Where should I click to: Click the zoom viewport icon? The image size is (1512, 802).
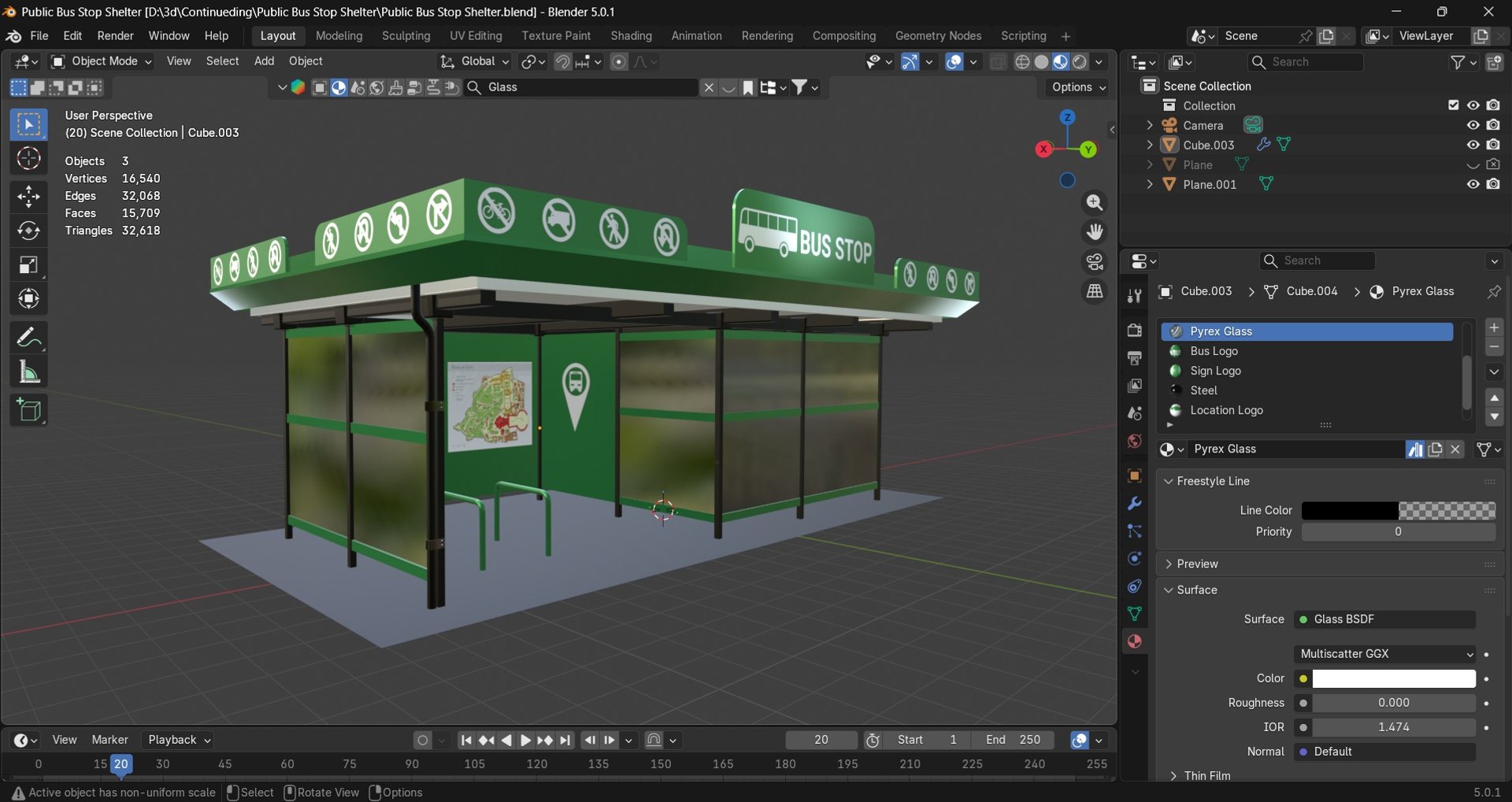[x=1095, y=202]
